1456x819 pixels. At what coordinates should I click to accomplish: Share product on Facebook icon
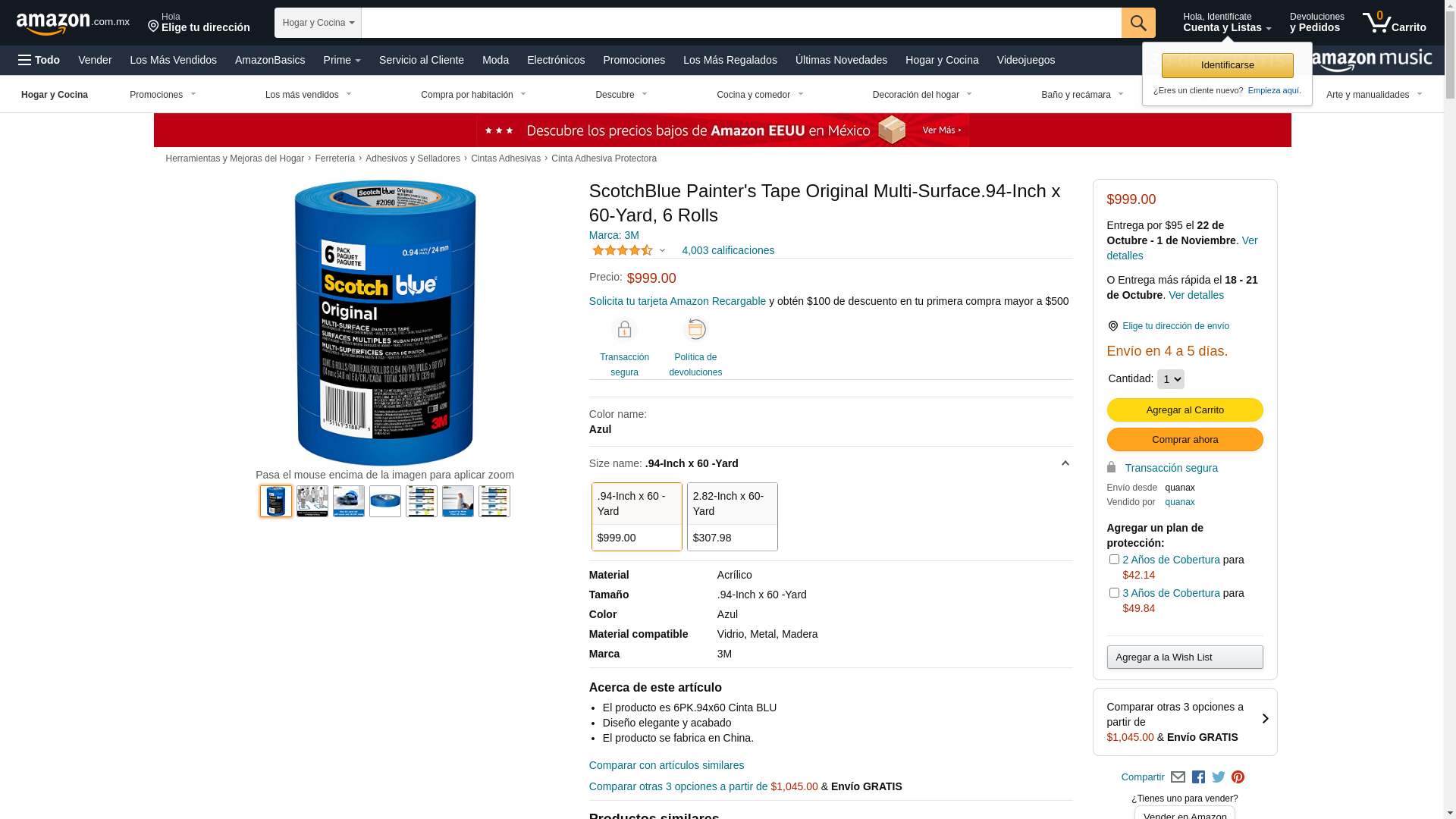pyautogui.click(x=1198, y=777)
